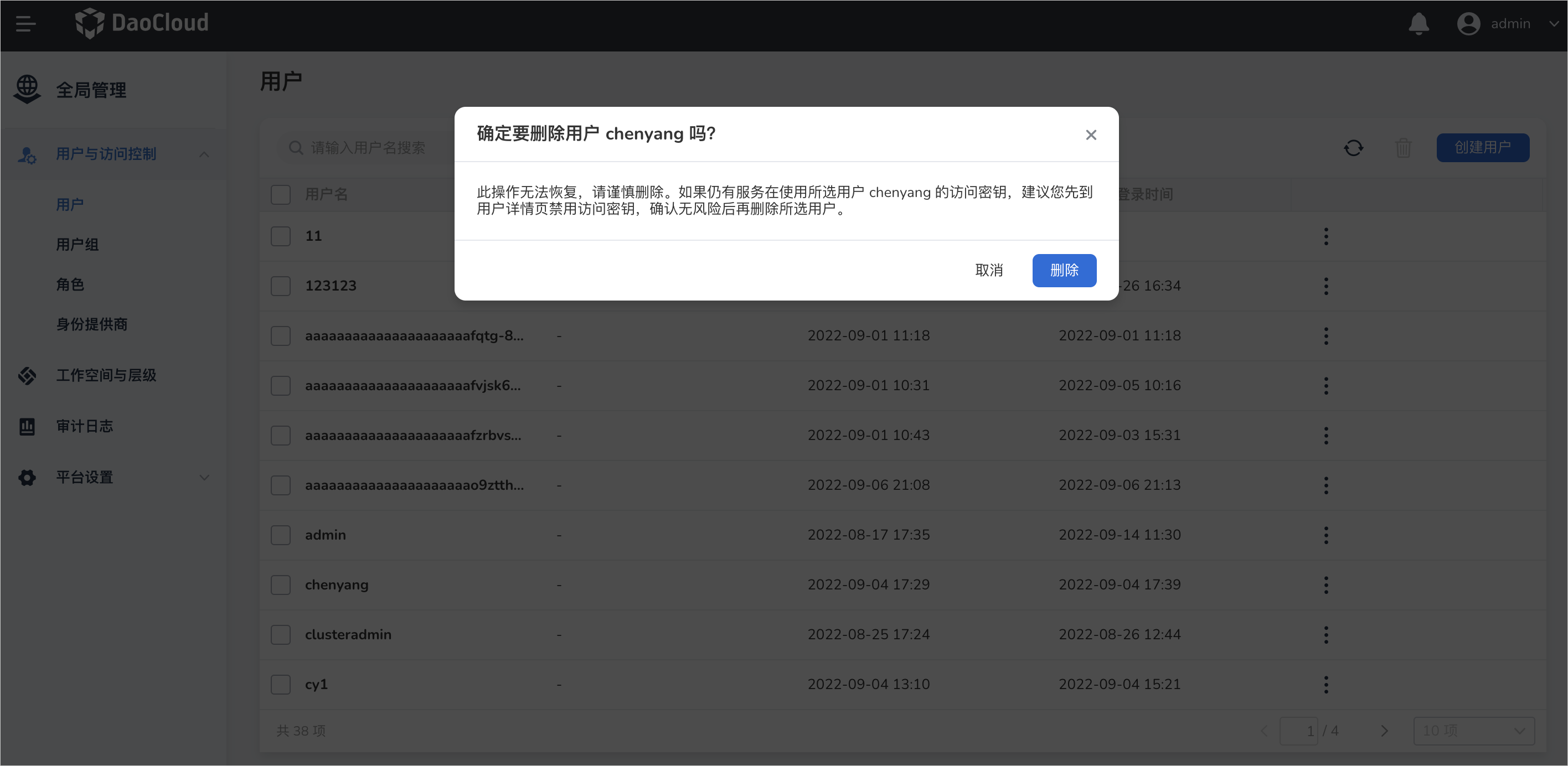Select the 身份提供商 menu item
Image resolution: width=1568 pixels, height=766 pixels.
(92, 324)
